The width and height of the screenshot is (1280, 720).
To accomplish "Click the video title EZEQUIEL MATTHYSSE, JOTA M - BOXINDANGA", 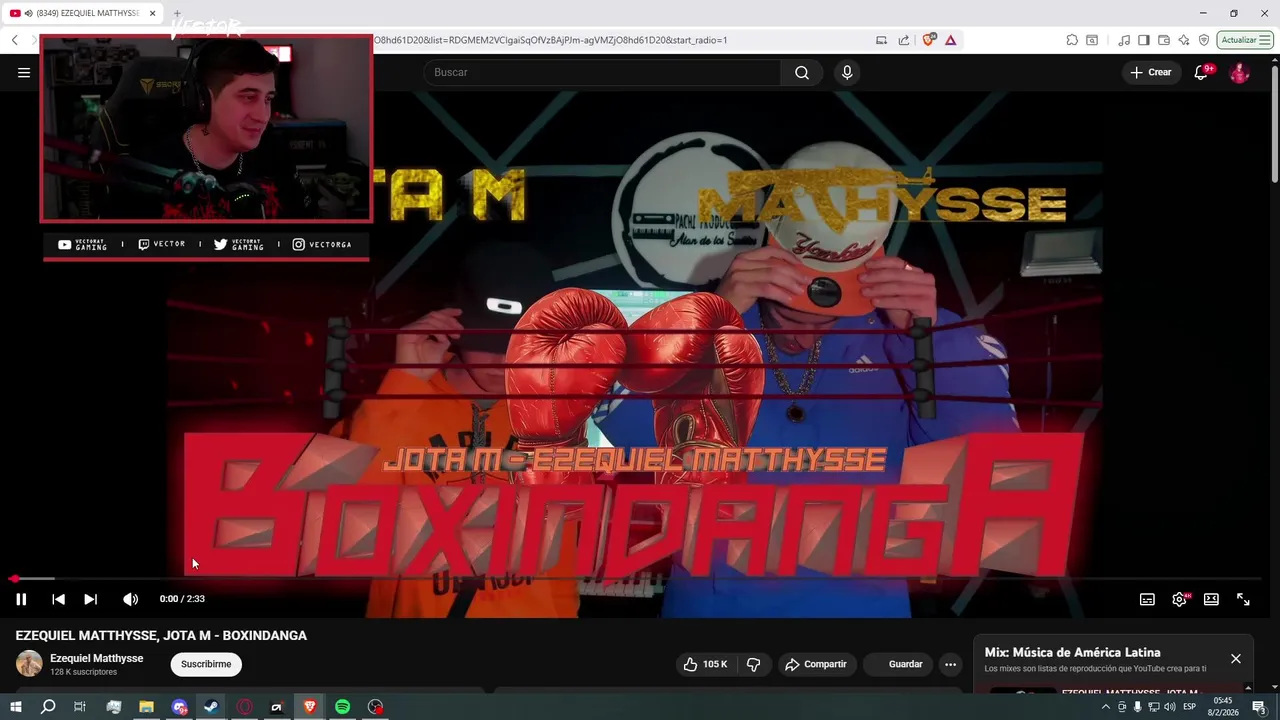I will tap(161, 636).
